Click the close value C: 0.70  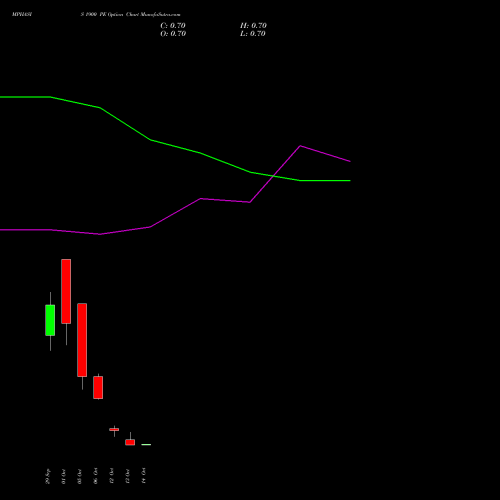173,26
